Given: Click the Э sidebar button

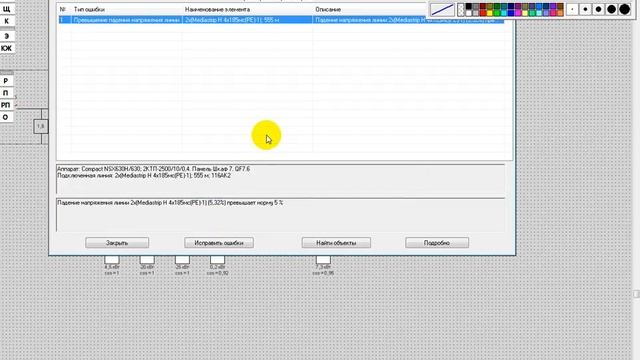Looking at the screenshot, I should tap(7, 36).
